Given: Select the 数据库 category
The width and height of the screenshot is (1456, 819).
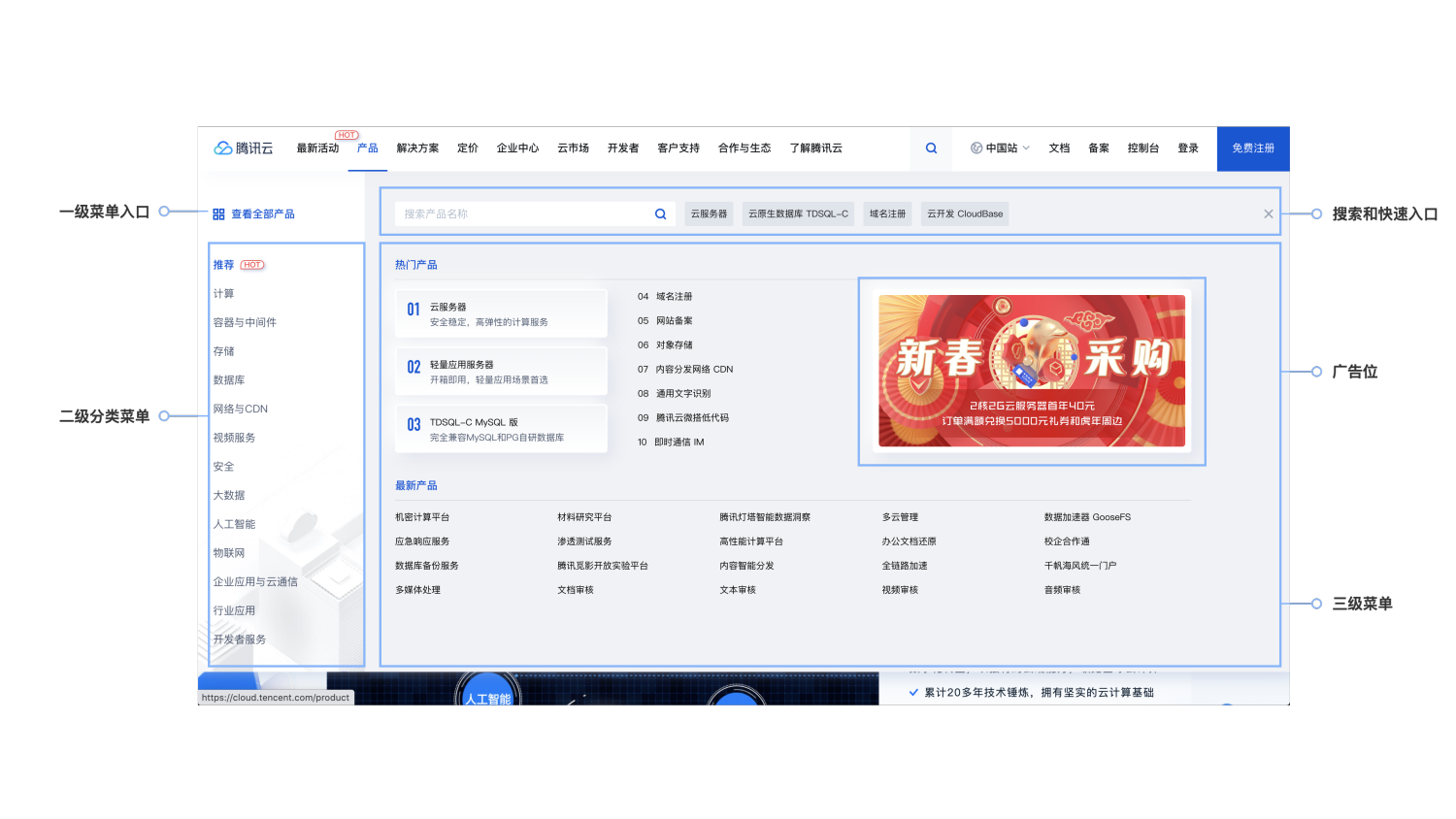Looking at the screenshot, I should coord(229,380).
